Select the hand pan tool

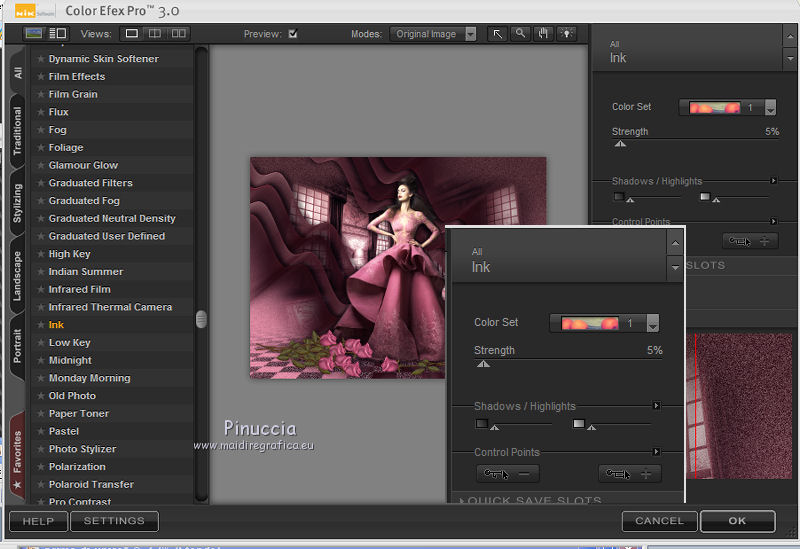point(543,34)
